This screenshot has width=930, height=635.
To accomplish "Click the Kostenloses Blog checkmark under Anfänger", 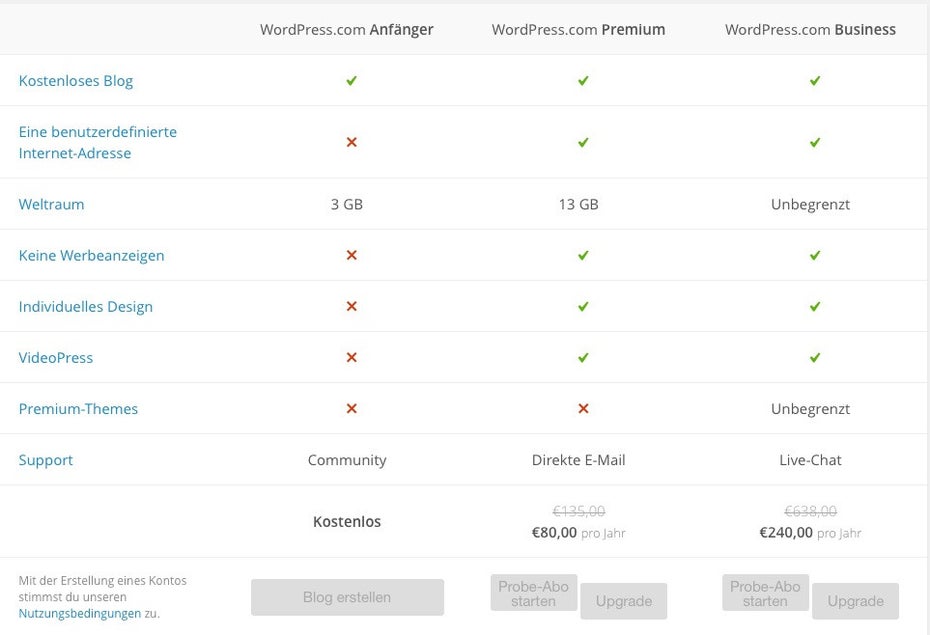I will tap(352, 80).
